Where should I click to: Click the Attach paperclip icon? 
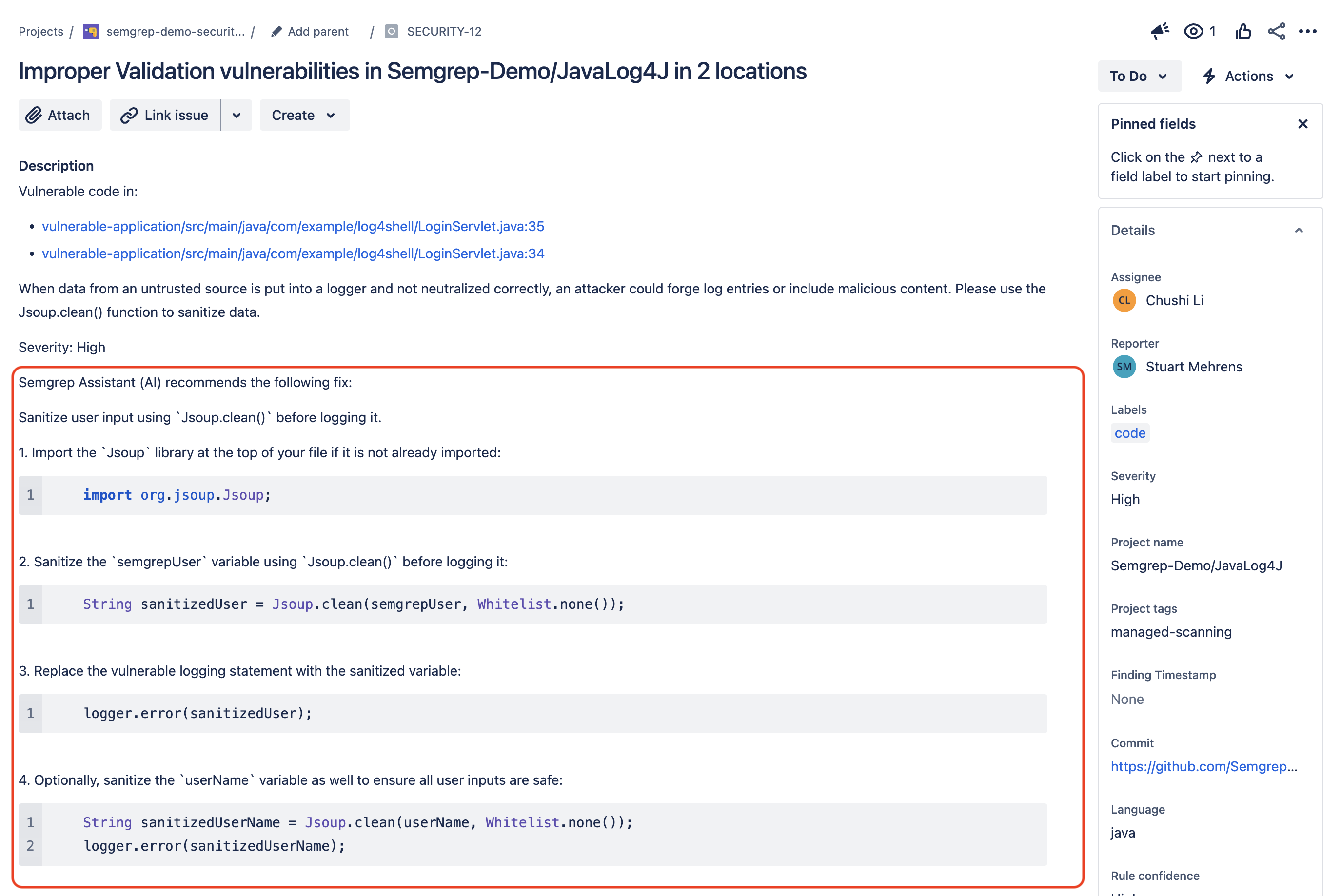pos(34,115)
